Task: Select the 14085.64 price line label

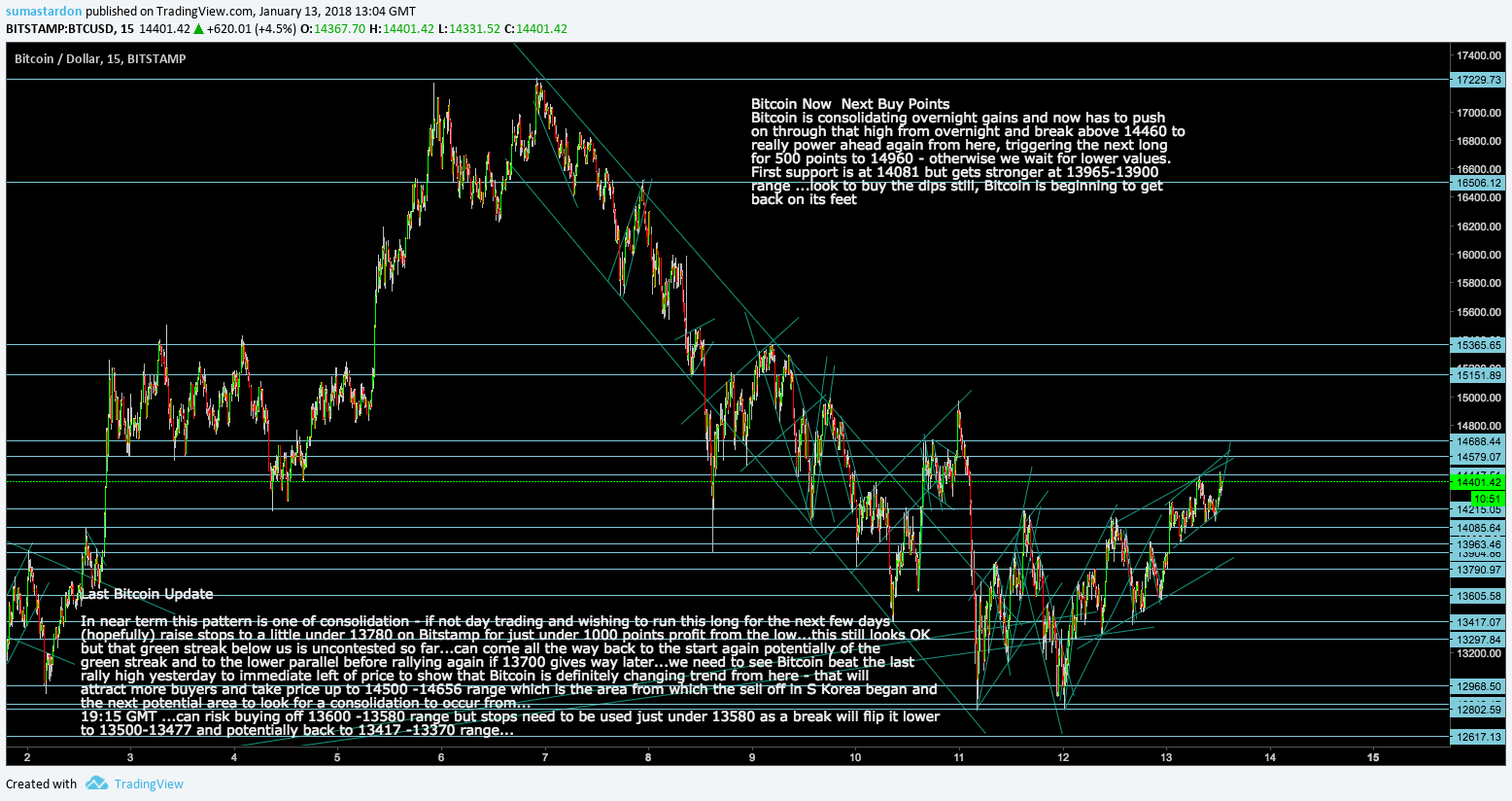Action: [1478, 528]
